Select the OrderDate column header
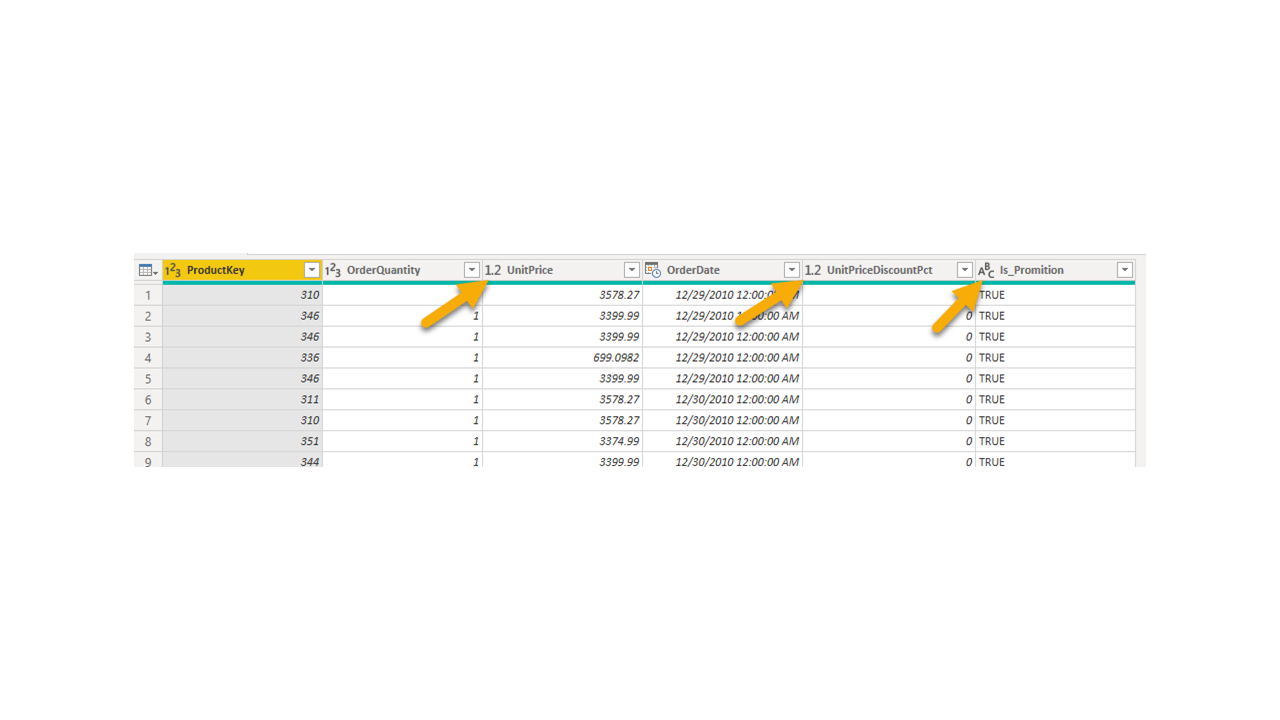 click(x=723, y=270)
